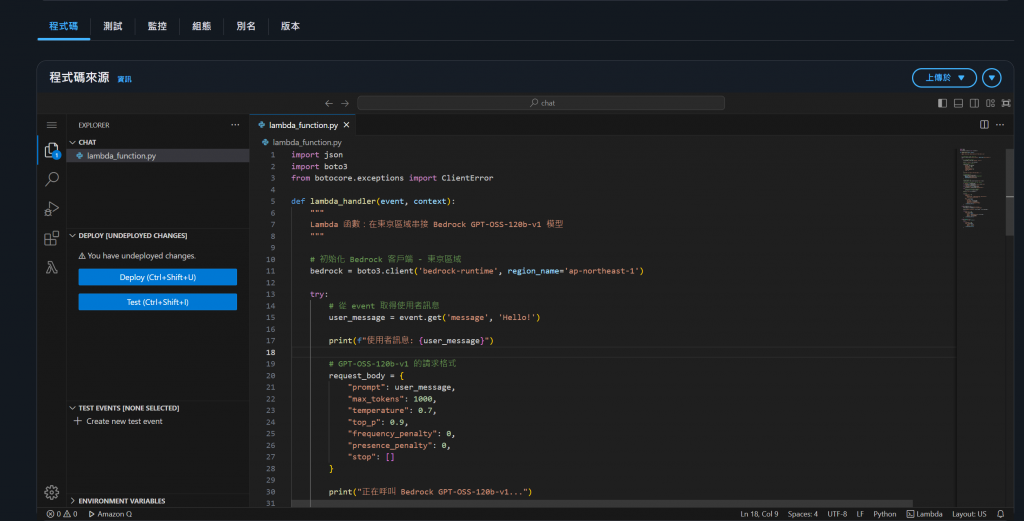Click Ln 18, Col 9 status item
This screenshot has height=521, width=1024.
click(759, 514)
